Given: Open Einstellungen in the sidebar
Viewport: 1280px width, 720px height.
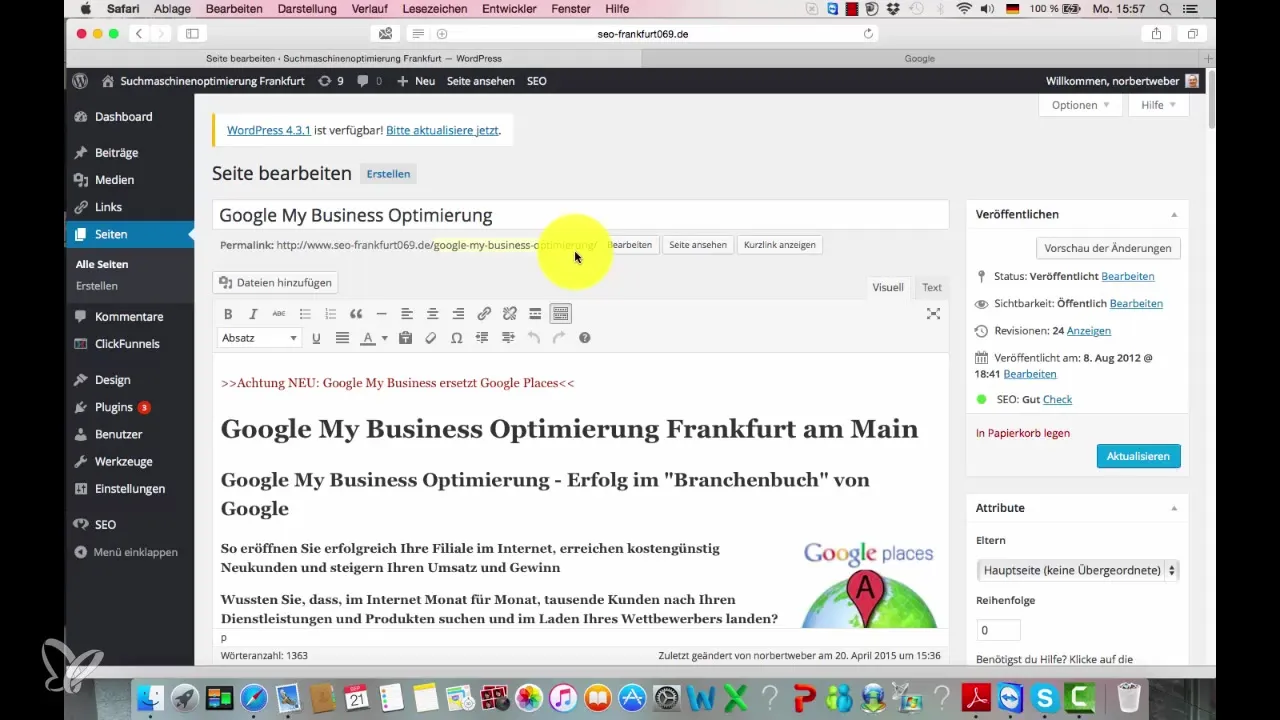Looking at the screenshot, I should coord(130,489).
